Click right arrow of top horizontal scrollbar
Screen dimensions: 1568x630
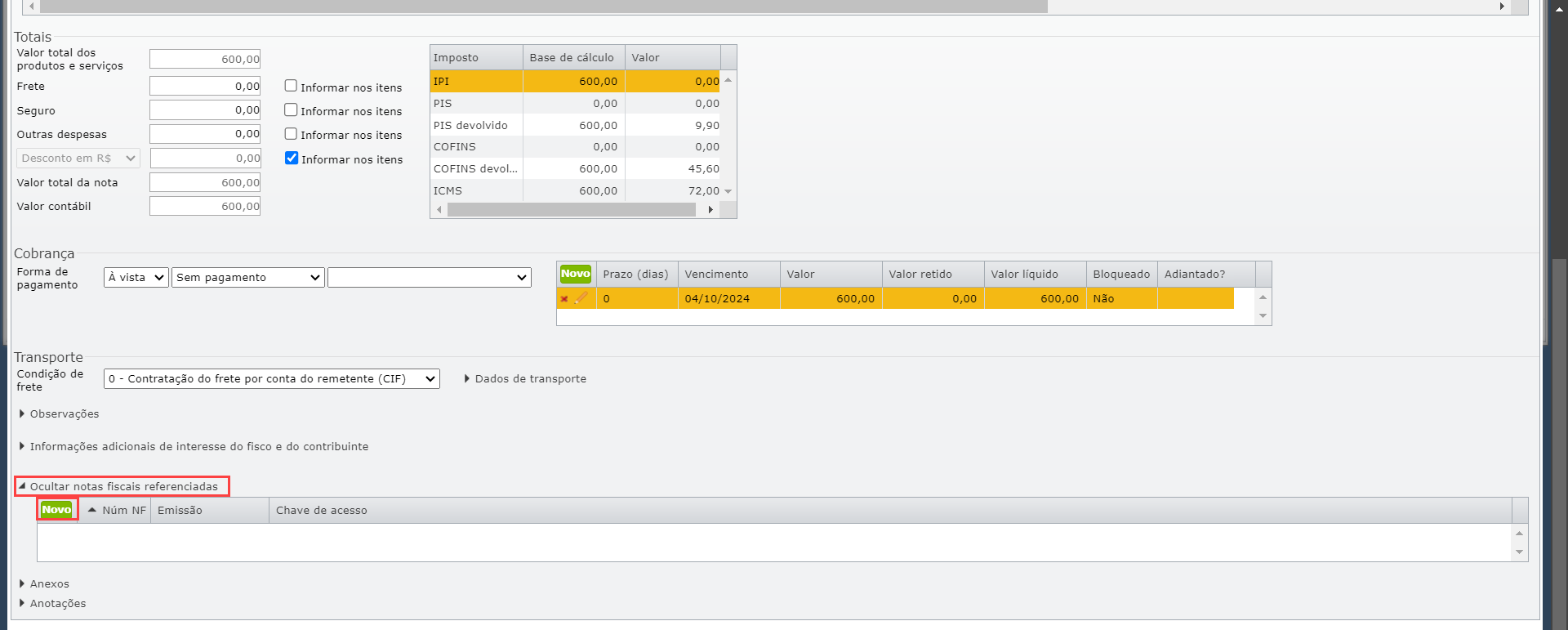pos(1501,7)
